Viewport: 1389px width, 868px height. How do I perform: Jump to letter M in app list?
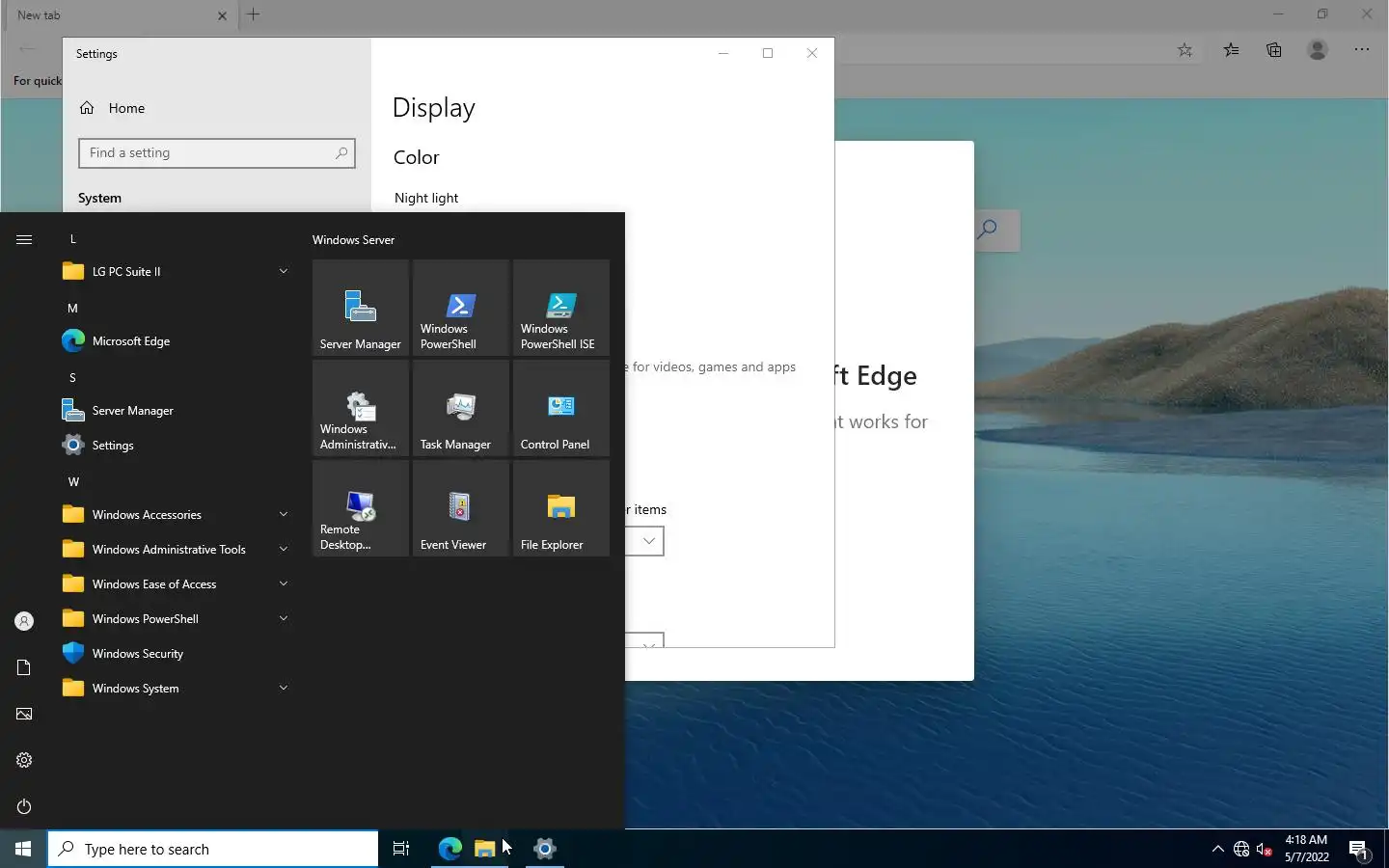coord(72,309)
